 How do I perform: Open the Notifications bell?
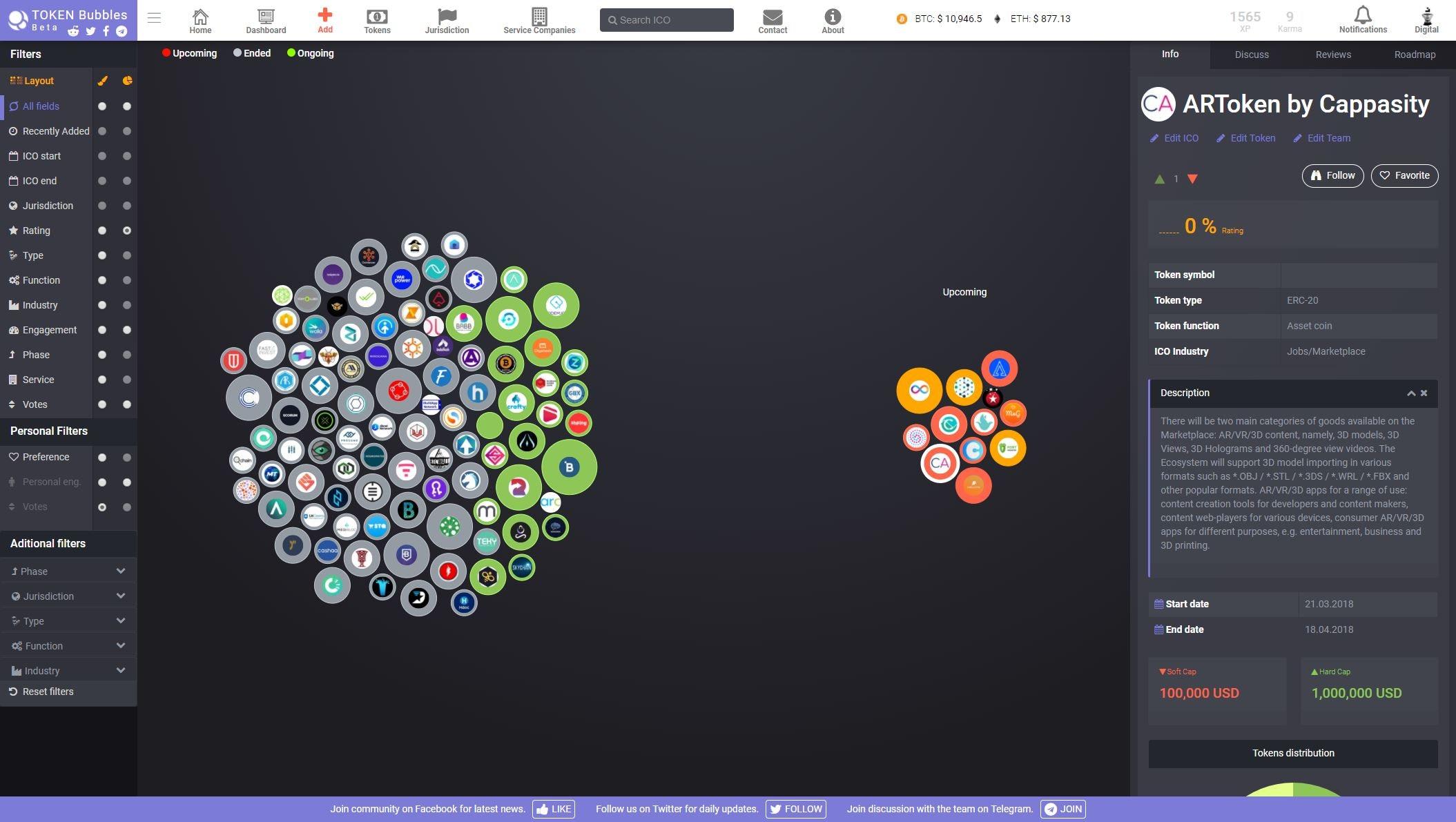click(1363, 20)
